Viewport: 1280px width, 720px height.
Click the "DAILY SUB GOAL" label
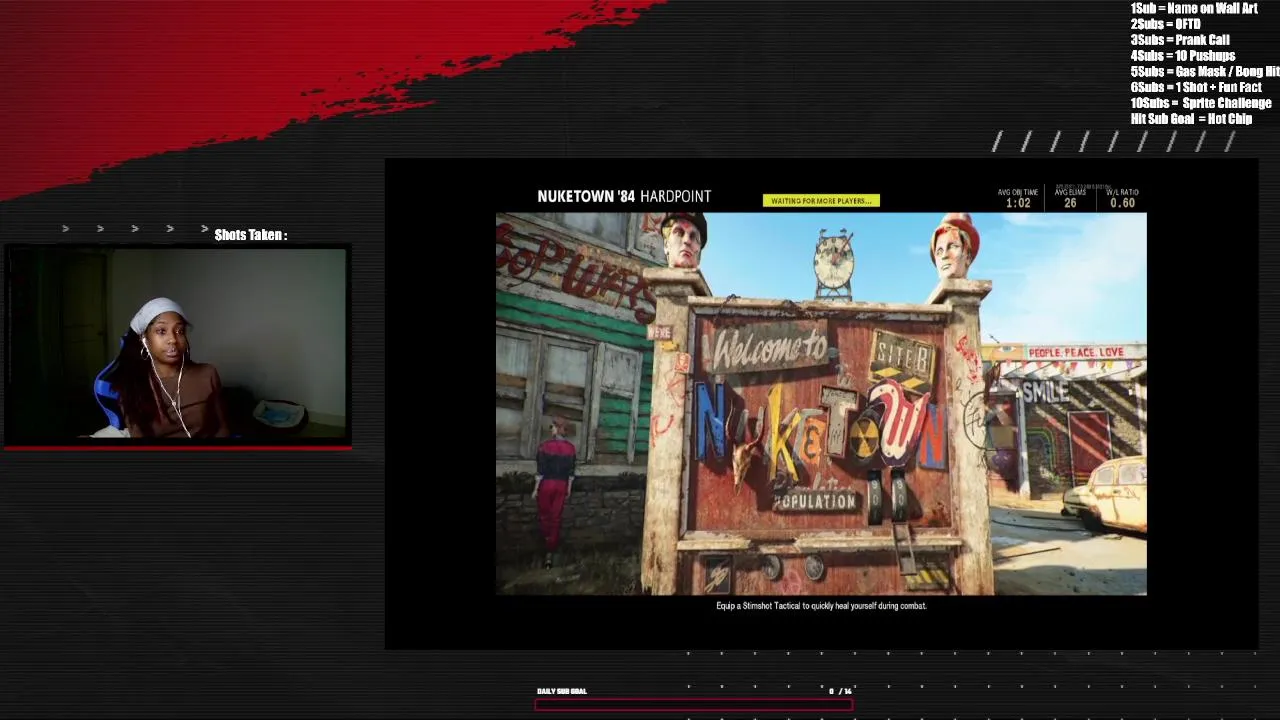(x=562, y=691)
